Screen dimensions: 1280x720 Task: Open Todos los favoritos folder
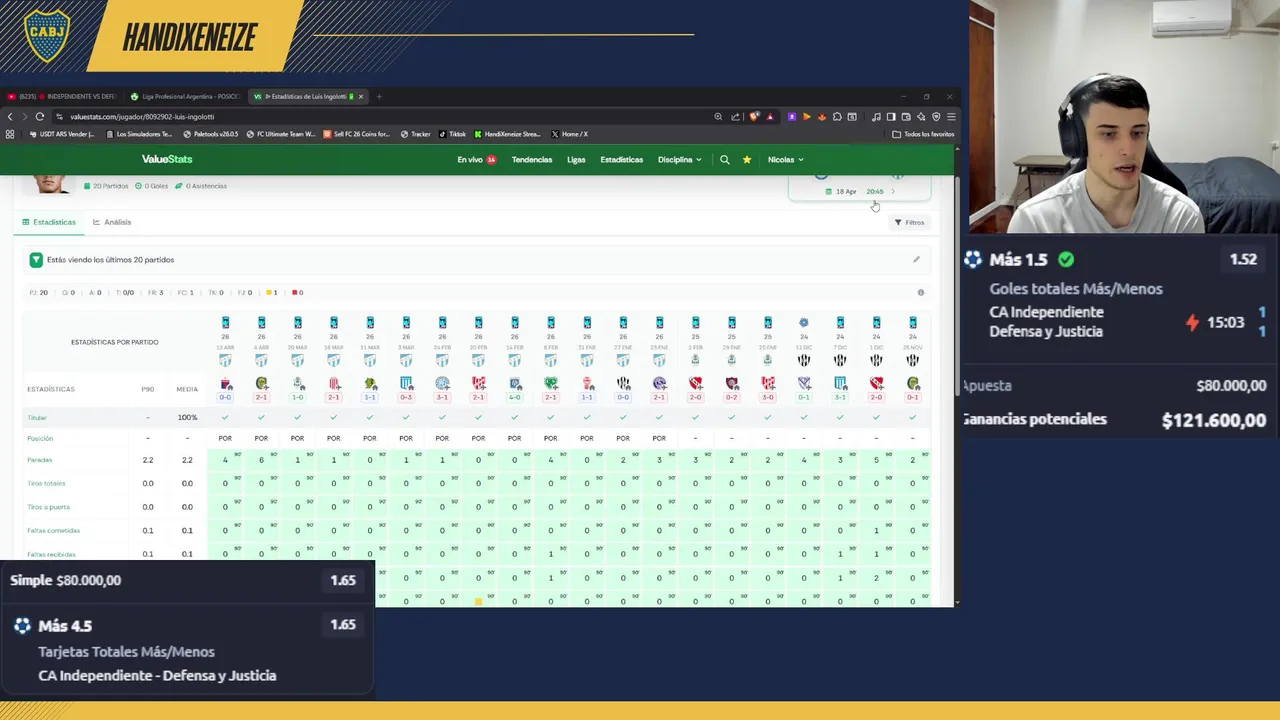pos(923,134)
